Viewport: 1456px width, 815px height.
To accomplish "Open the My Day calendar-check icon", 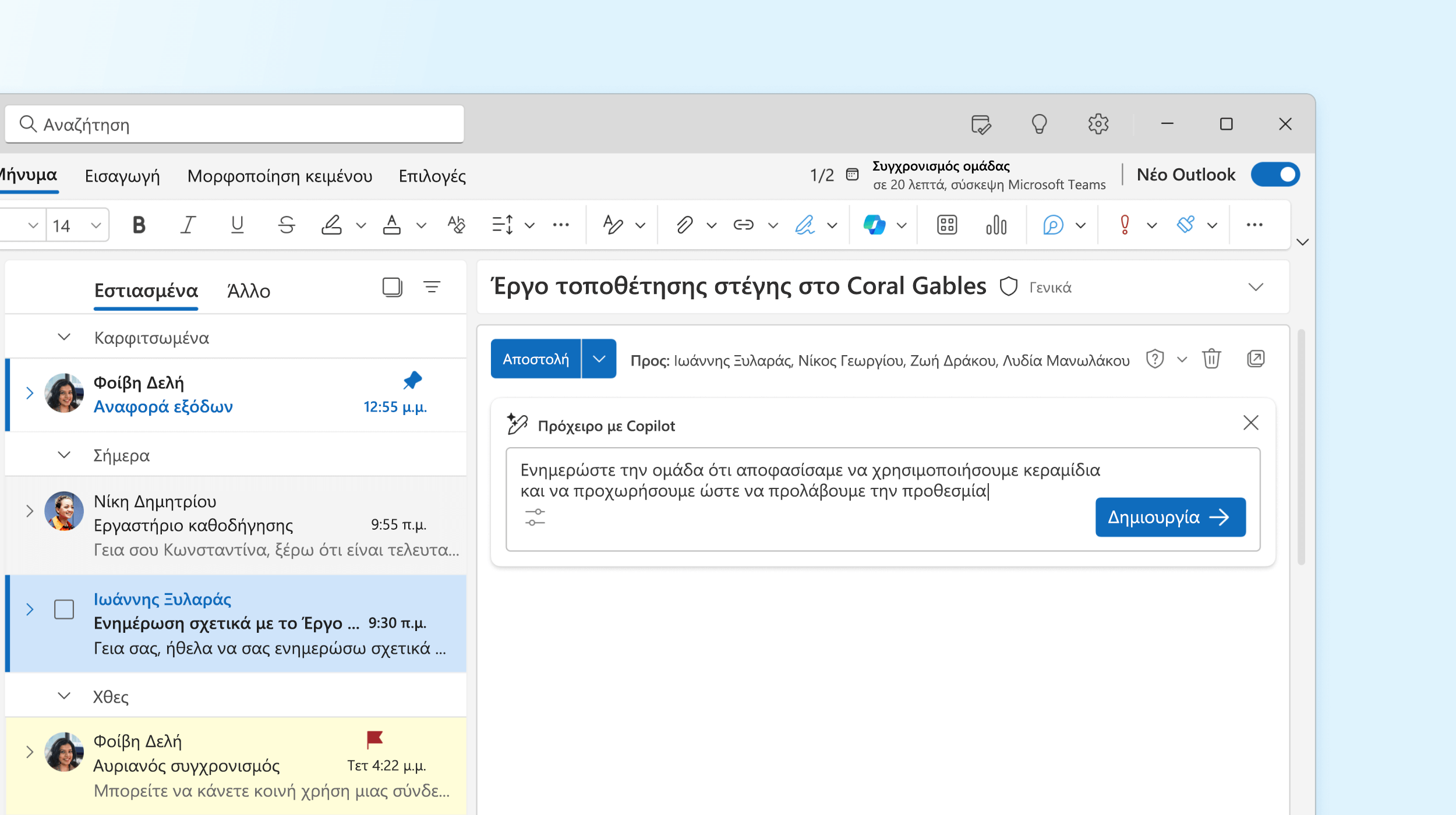I will [981, 124].
